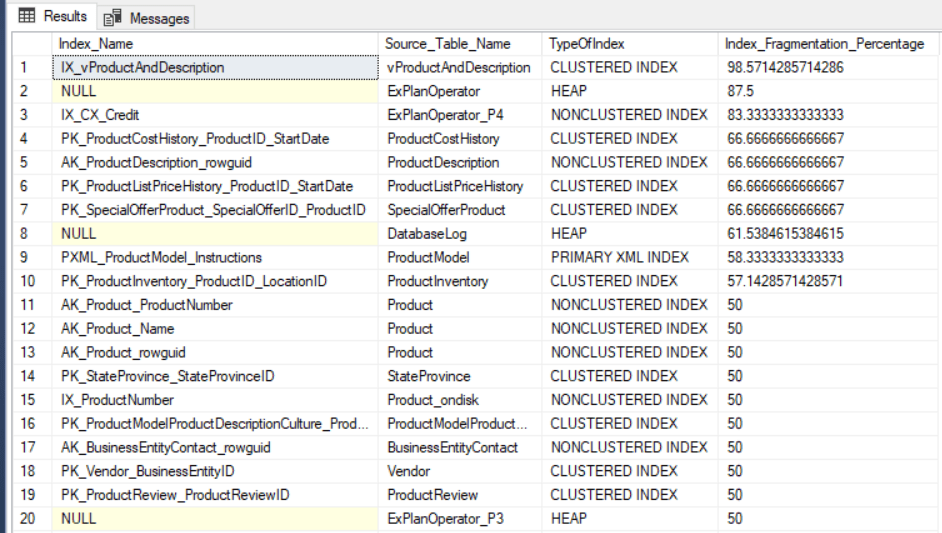
Task: Select PK_ProductInventory_ProductID_LocationID cell
Action: (x=215, y=281)
